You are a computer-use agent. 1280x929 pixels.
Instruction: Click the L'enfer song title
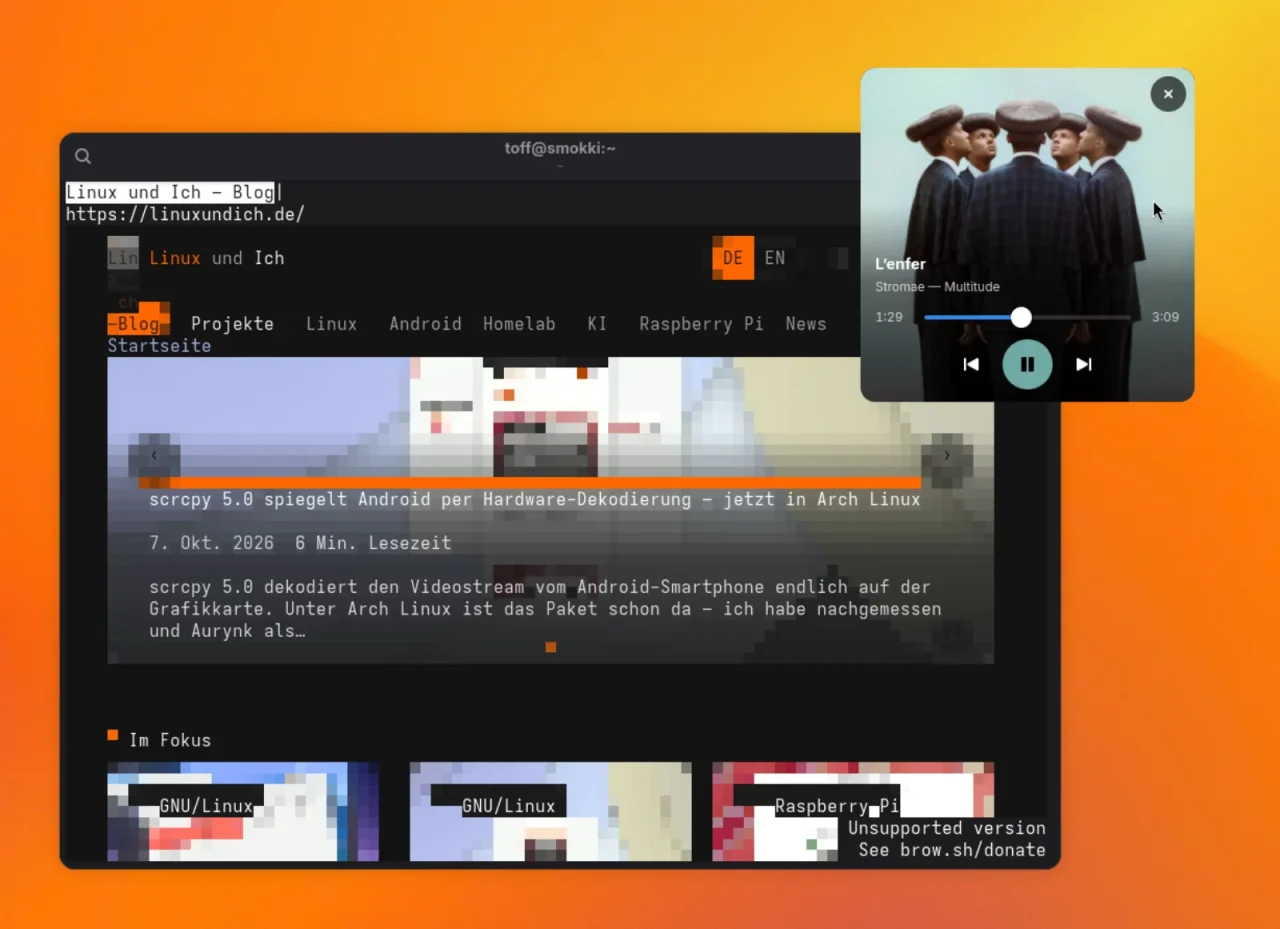(900, 264)
